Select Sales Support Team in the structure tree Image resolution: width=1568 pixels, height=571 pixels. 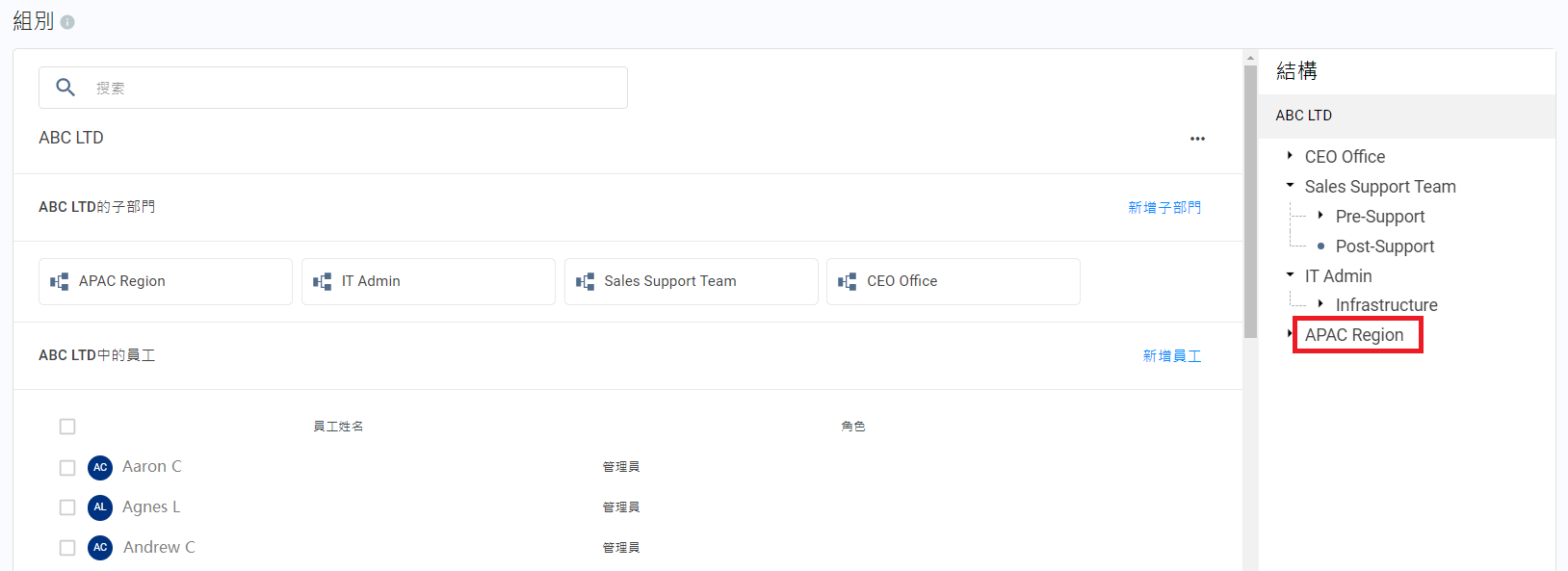click(x=1380, y=187)
